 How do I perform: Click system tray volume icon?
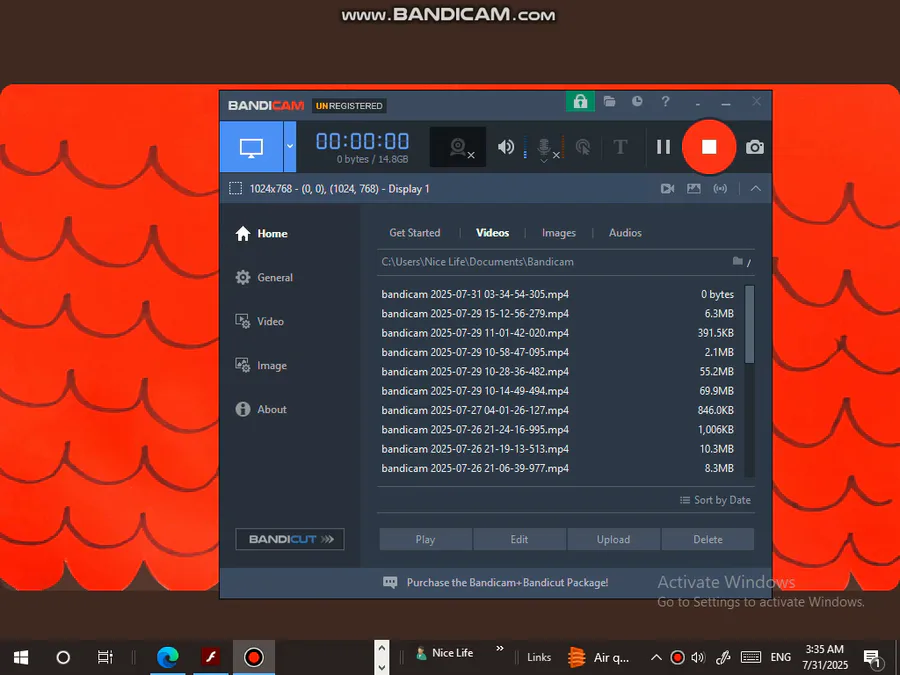tap(698, 658)
